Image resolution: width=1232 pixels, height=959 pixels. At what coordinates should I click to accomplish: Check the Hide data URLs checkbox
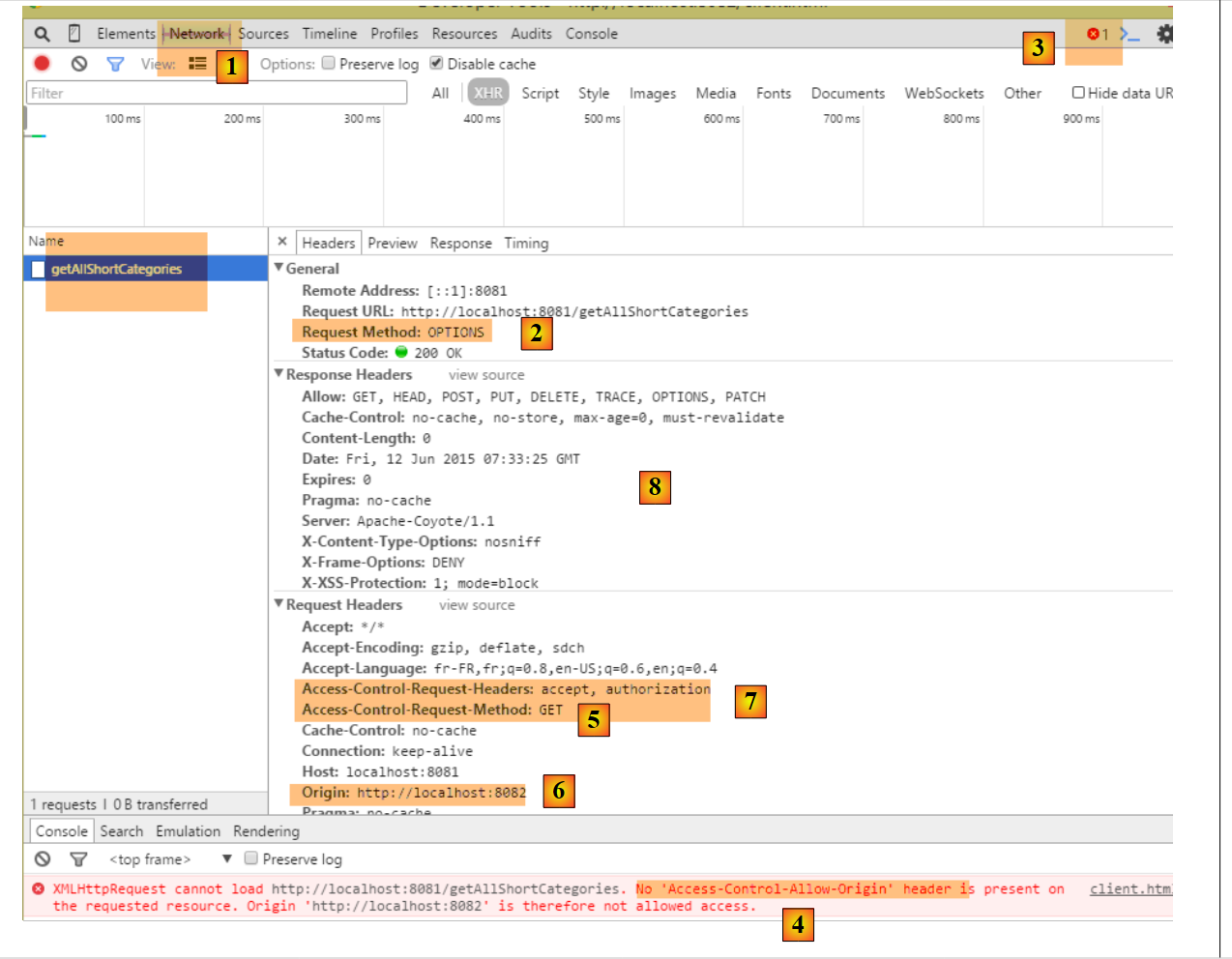point(1078,93)
